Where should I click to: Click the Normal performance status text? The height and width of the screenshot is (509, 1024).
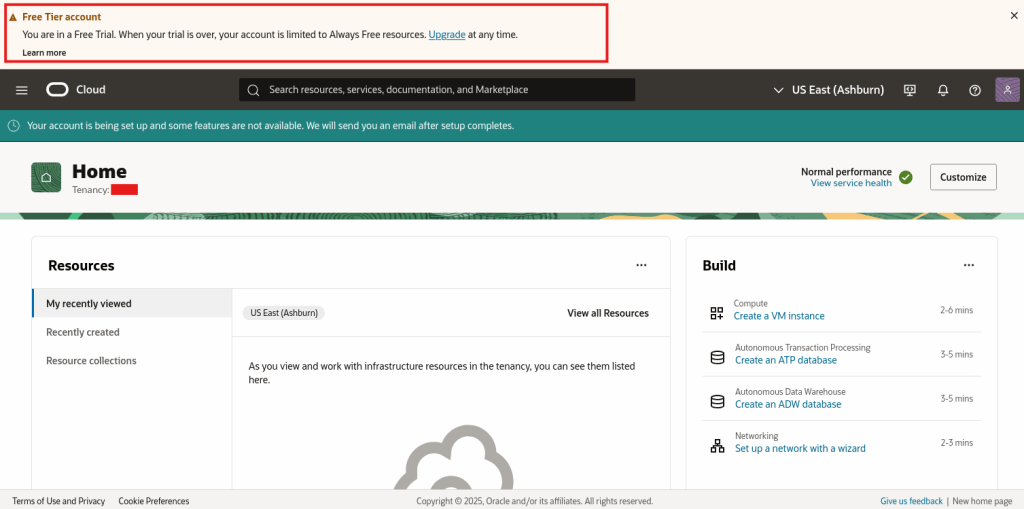[846, 172]
